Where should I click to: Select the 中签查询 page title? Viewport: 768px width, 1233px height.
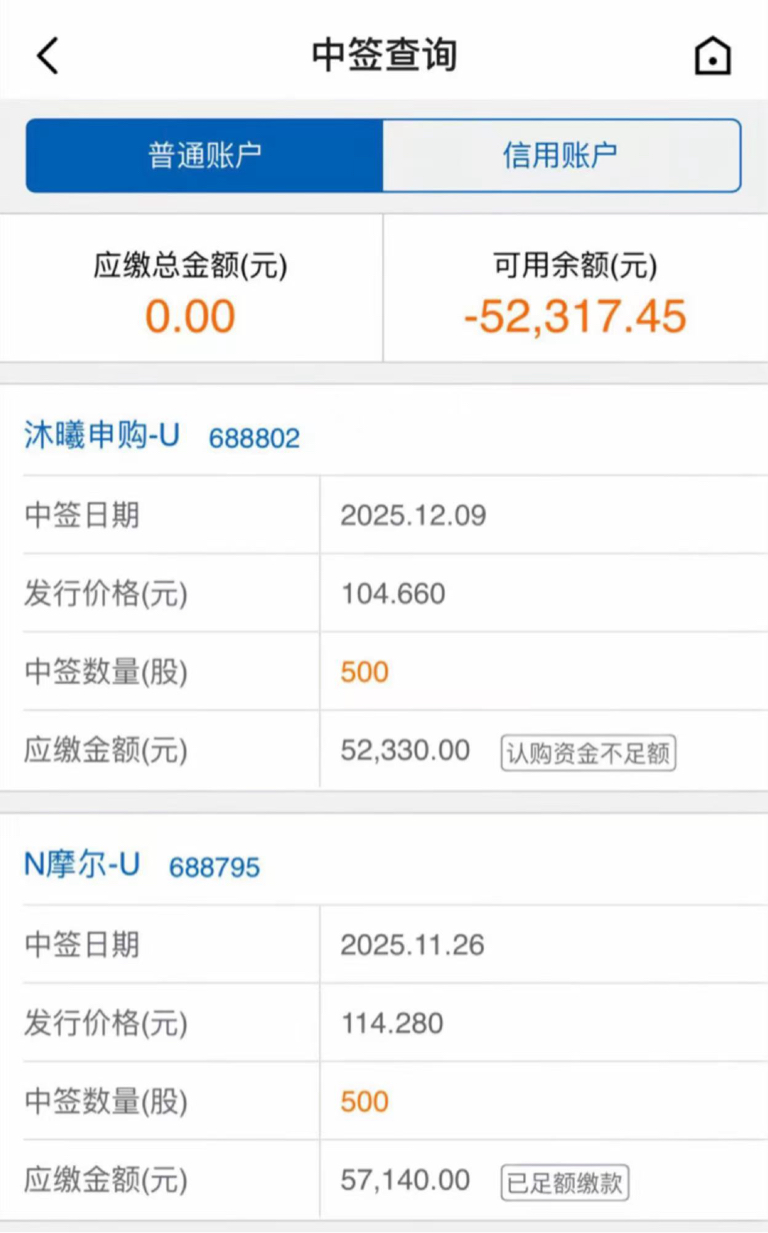[384, 55]
